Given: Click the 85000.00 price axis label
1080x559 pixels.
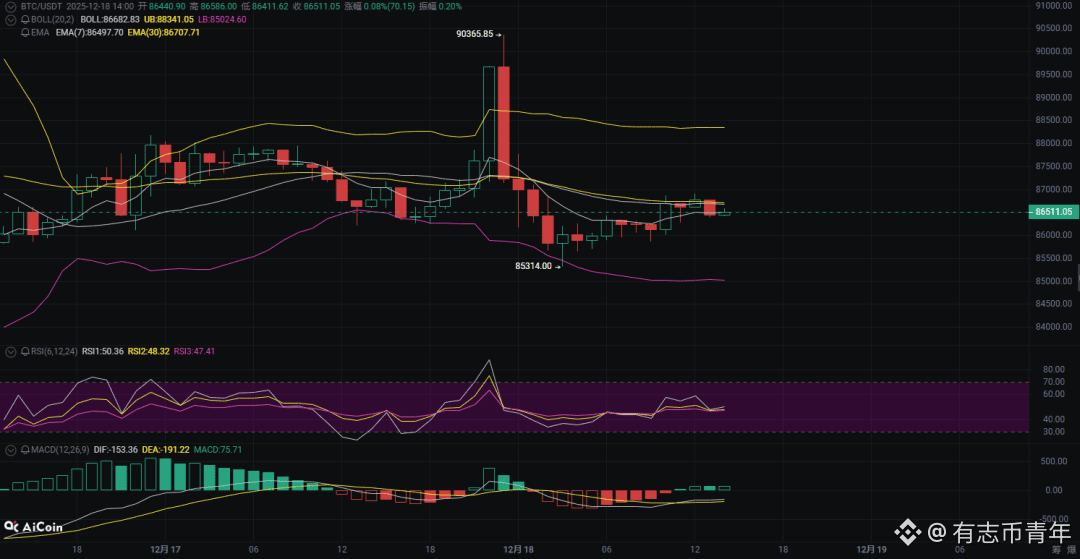Looking at the screenshot, I should [x=1055, y=281].
